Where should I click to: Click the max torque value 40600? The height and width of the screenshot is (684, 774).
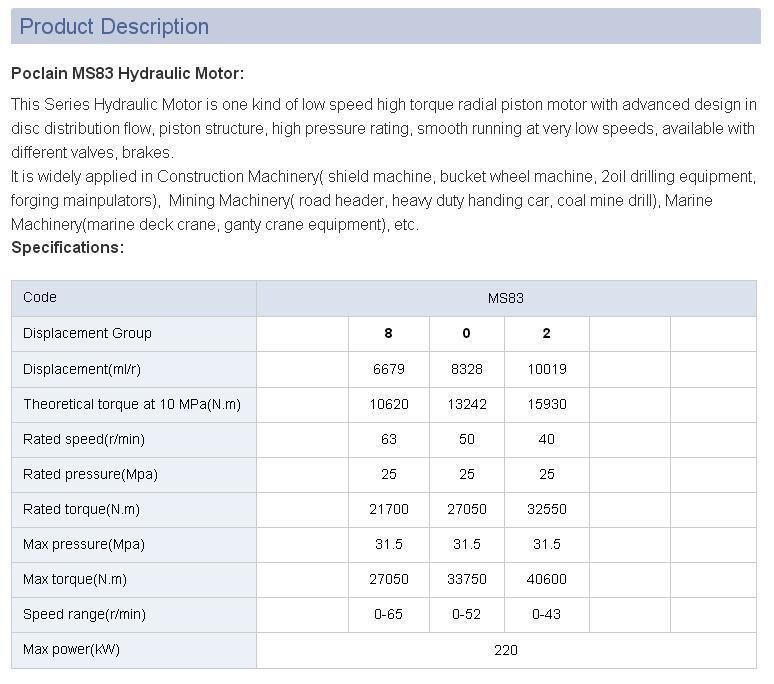click(x=546, y=579)
